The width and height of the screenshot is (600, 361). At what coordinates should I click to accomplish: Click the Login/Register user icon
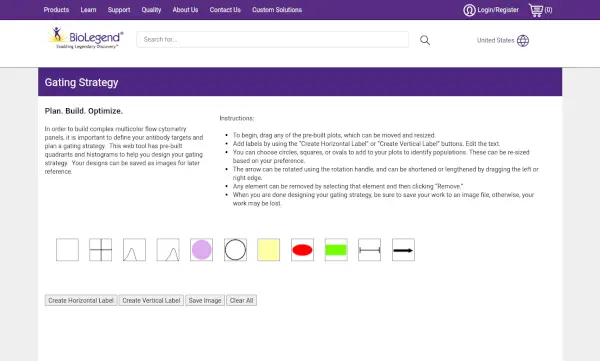(x=469, y=10)
